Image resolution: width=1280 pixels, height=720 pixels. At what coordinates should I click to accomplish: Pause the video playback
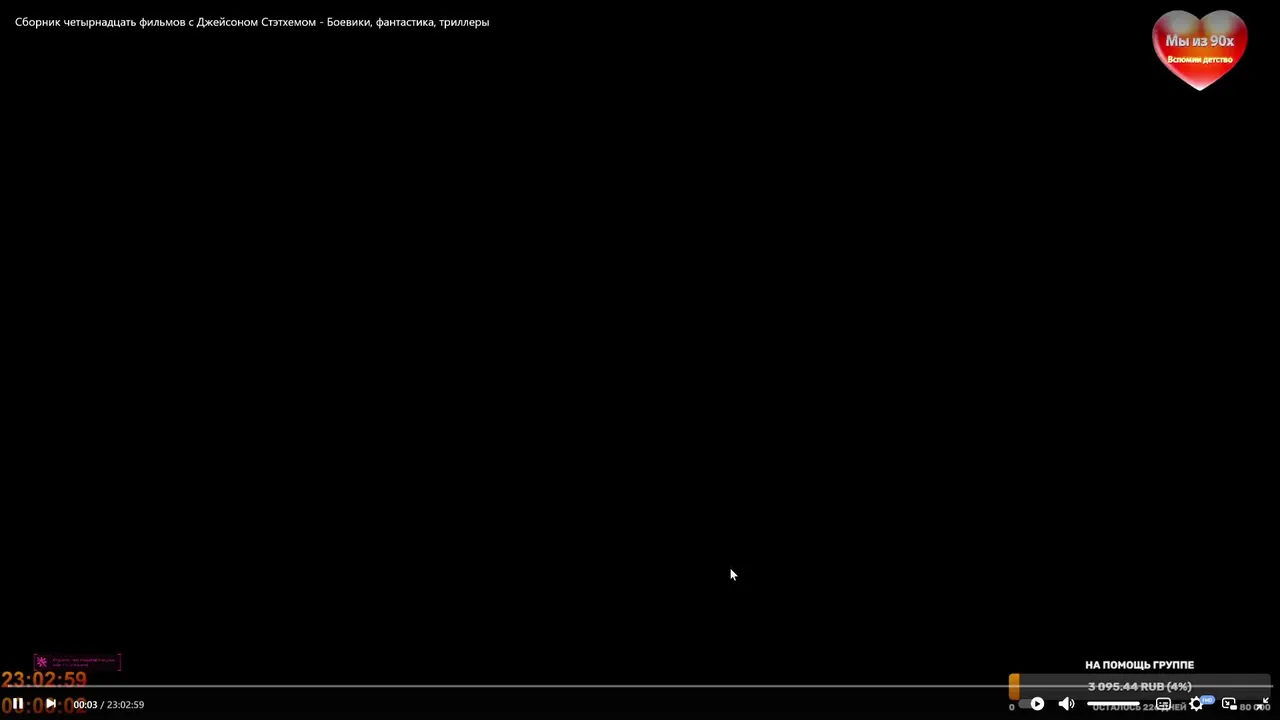tap(17, 704)
